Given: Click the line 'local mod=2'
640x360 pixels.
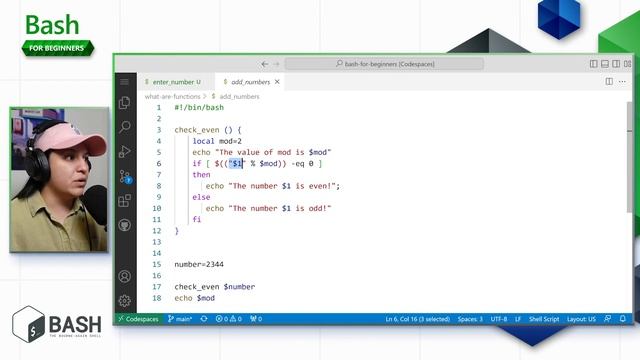Looking at the screenshot, I should pos(217,141).
